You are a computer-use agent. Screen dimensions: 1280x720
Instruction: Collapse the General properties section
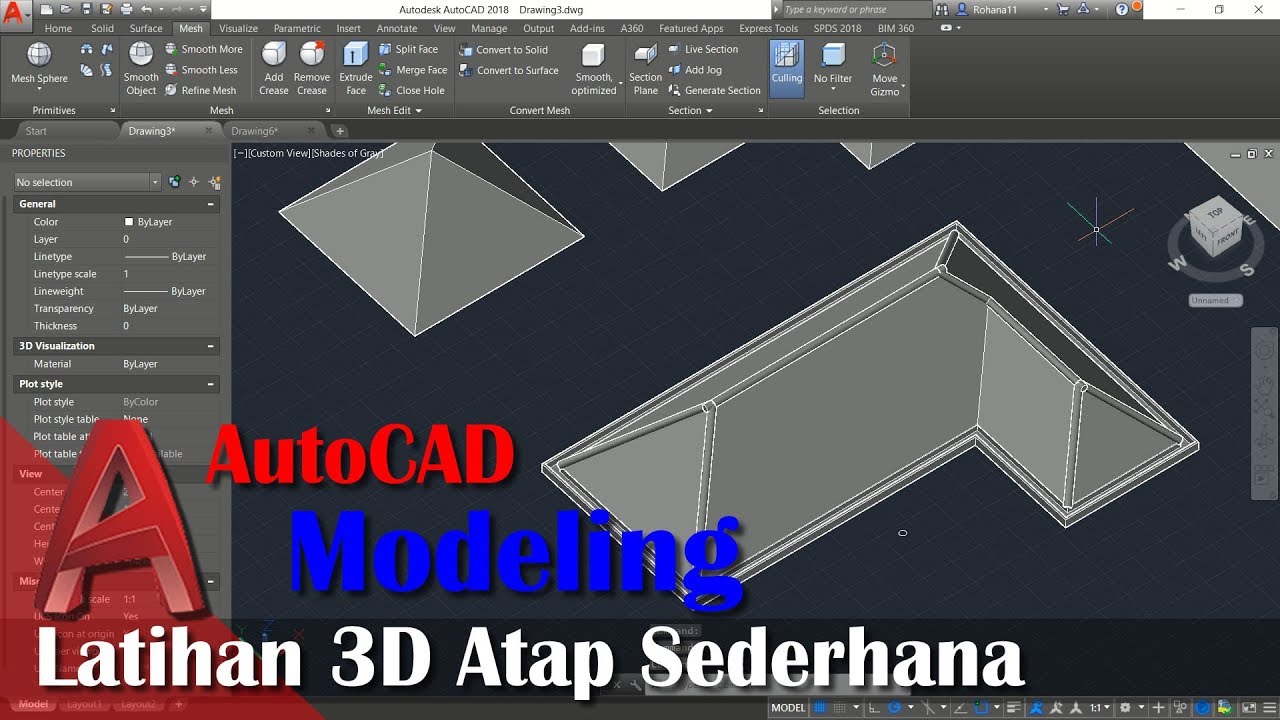(x=210, y=204)
